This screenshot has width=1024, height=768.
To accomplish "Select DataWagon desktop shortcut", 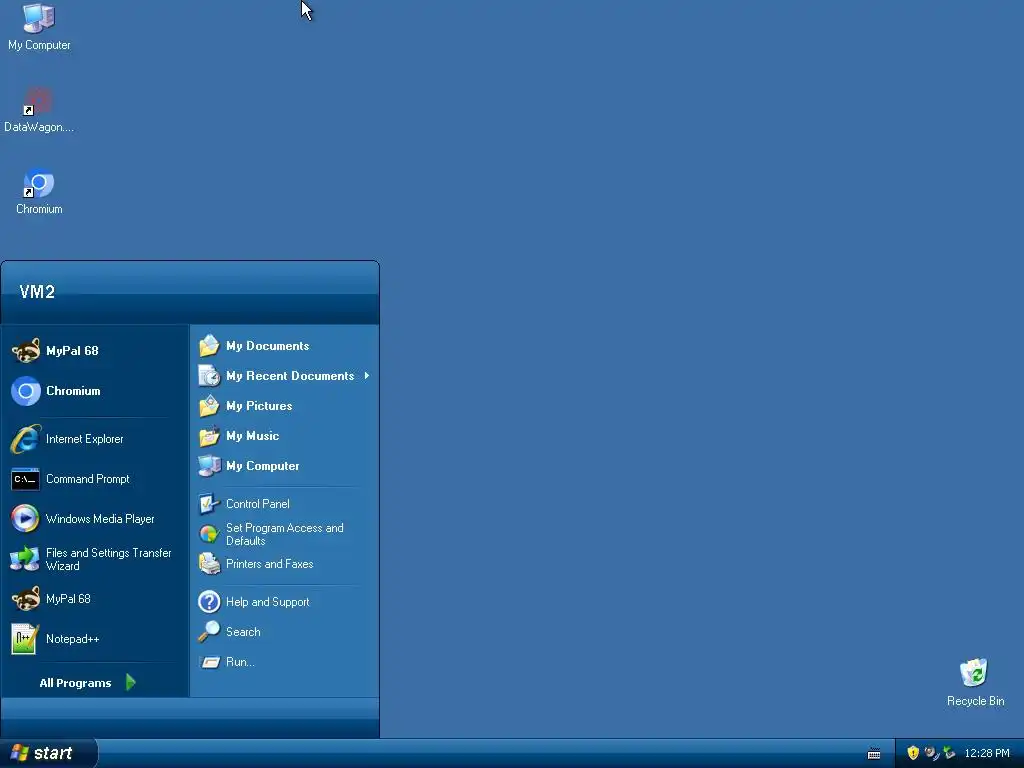I will point(39,110).
